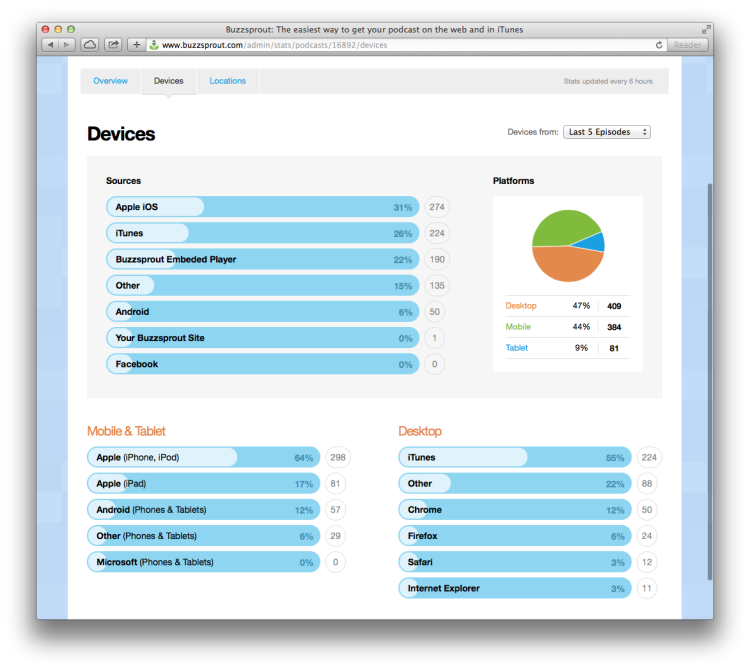Click the 88 count bubble

(x=647, y=483)
